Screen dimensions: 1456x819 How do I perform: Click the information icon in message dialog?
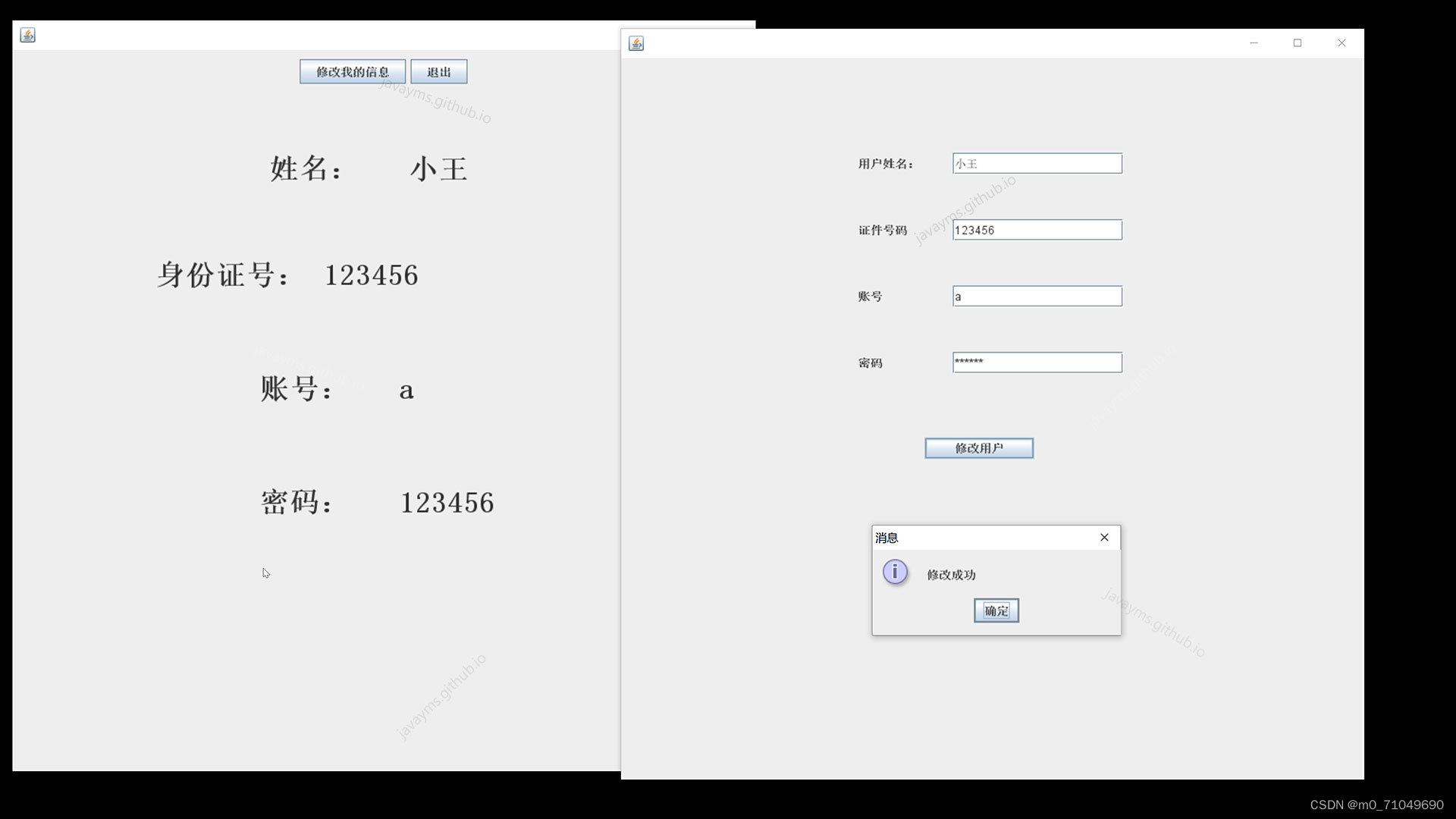coord(895,572)
